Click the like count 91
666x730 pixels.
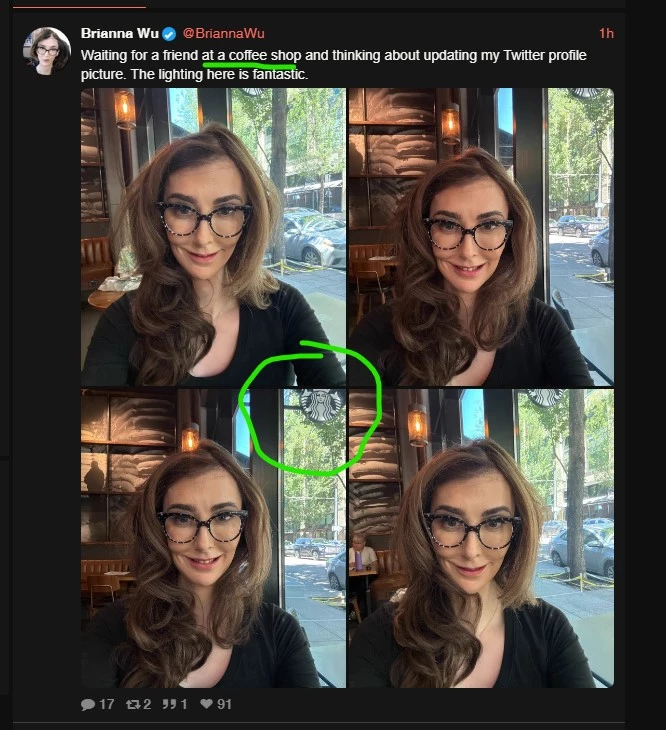[224, 704]
